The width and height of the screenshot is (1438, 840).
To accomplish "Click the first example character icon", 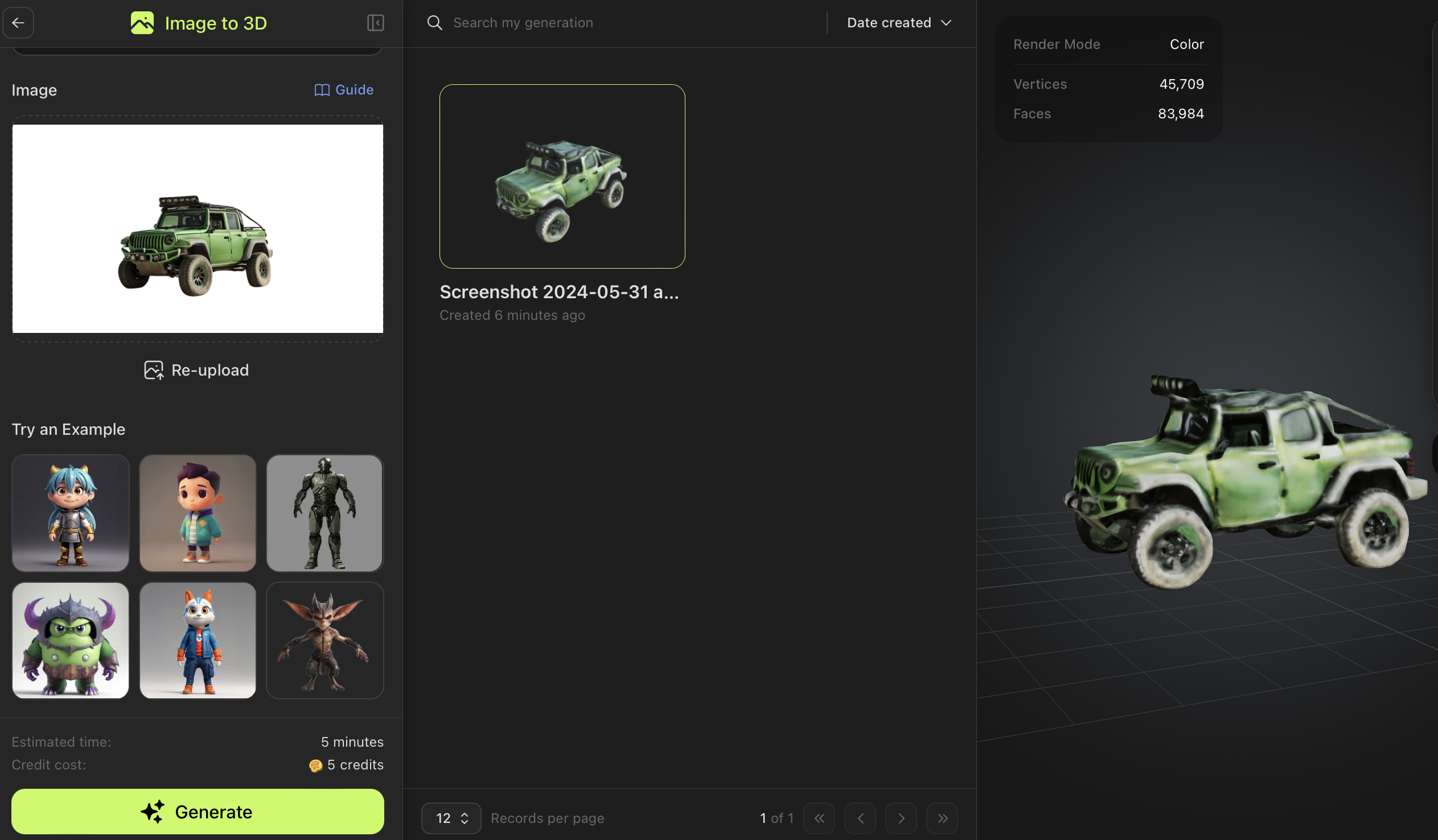I will tap(71, 512).
